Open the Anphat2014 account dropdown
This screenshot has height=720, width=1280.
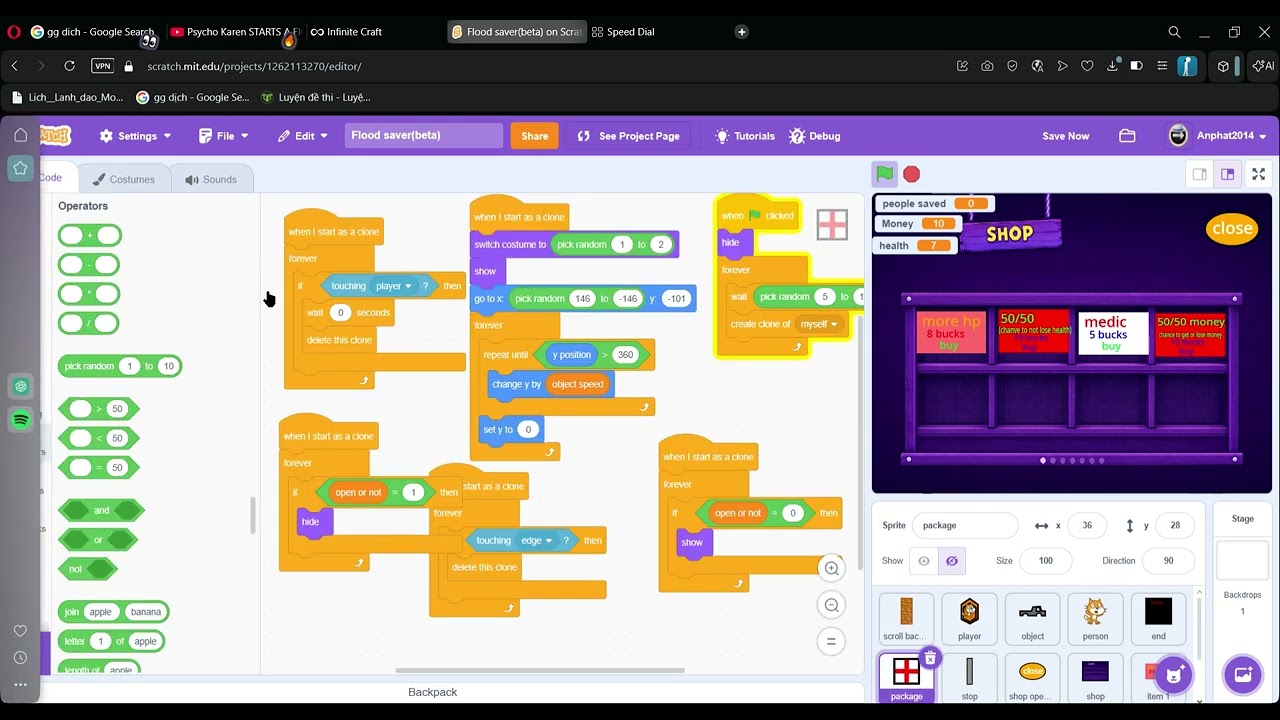tap(1218, 136)
